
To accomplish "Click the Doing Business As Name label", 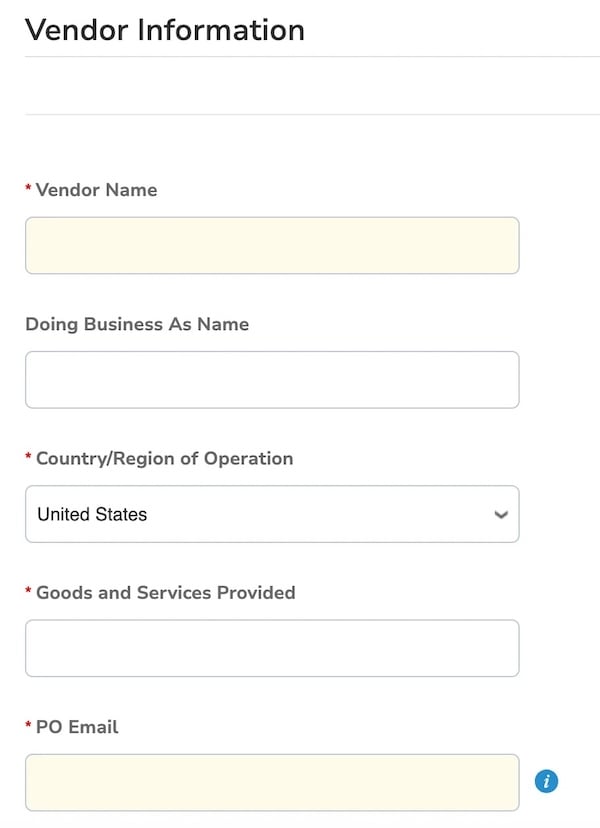I will [137, 324].
